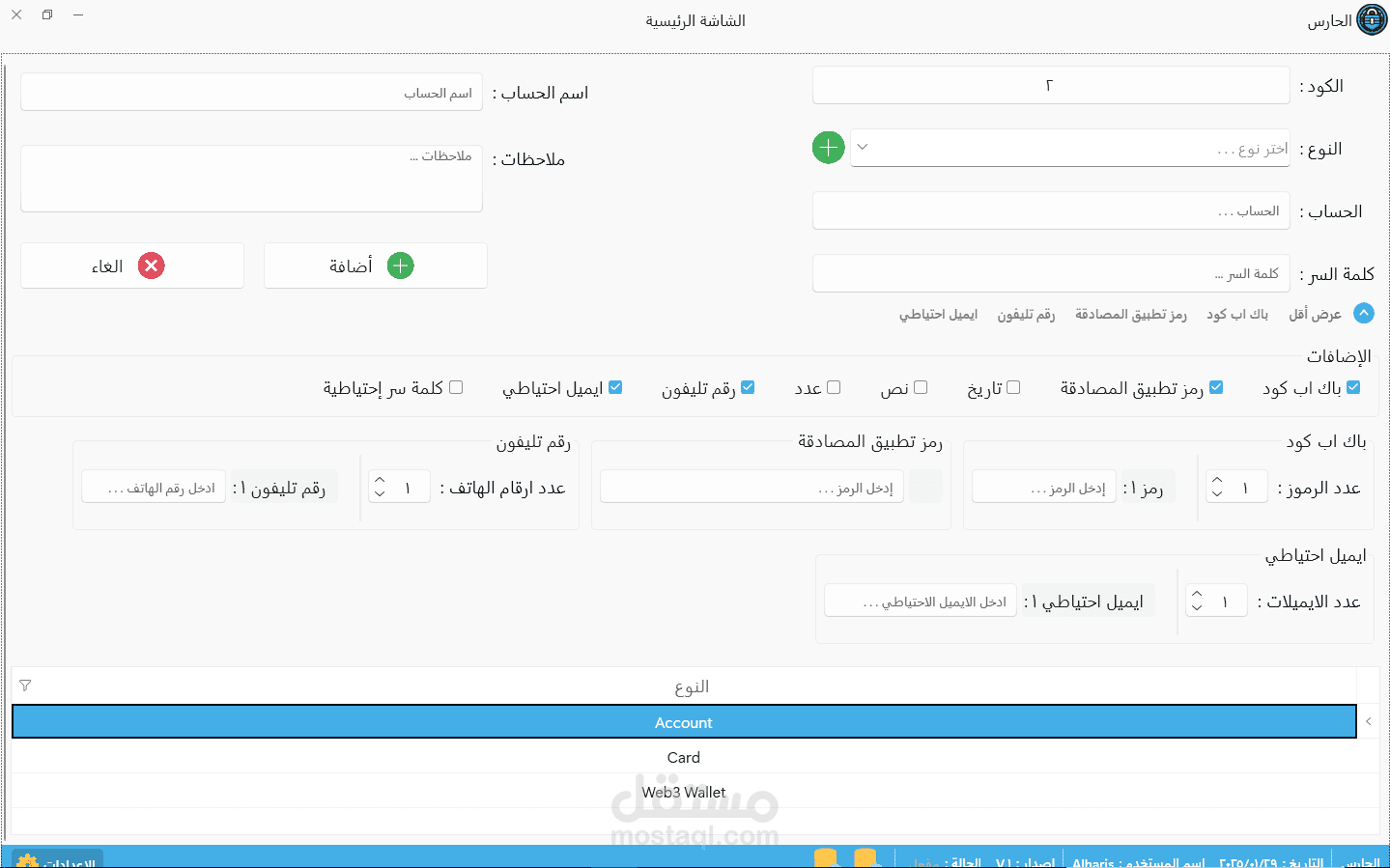Image resolution: width=1390 pixels, height=868 pixels.
Task: Click the رمز تطبيق المصادقة summary tag
Action: coord(1131,314)
